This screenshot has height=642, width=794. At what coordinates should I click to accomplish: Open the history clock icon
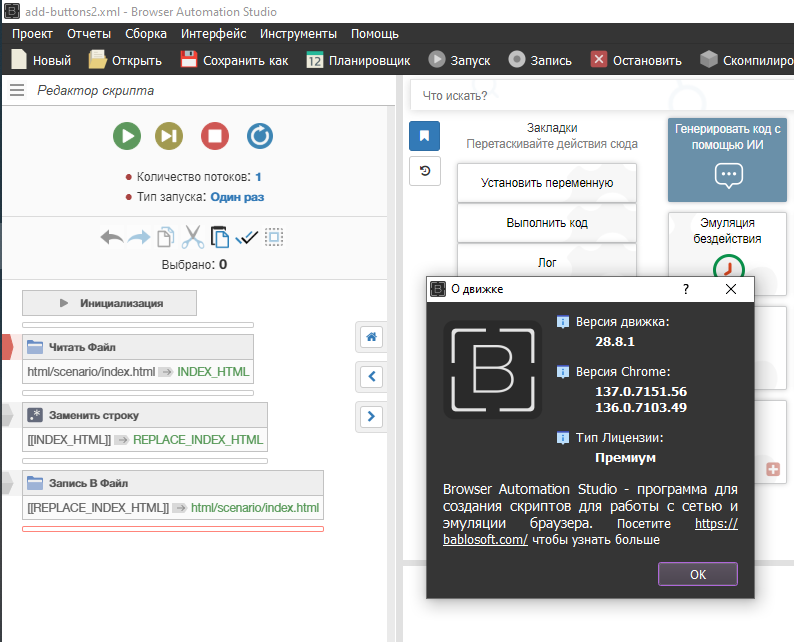point(424,171)
